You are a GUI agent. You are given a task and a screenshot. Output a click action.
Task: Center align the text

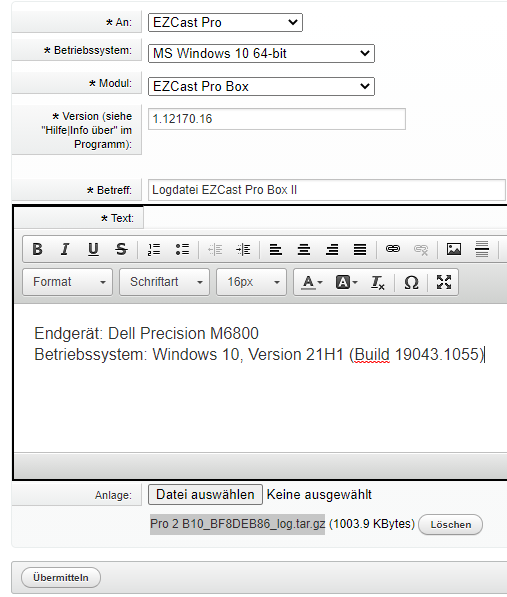(304, 249)
